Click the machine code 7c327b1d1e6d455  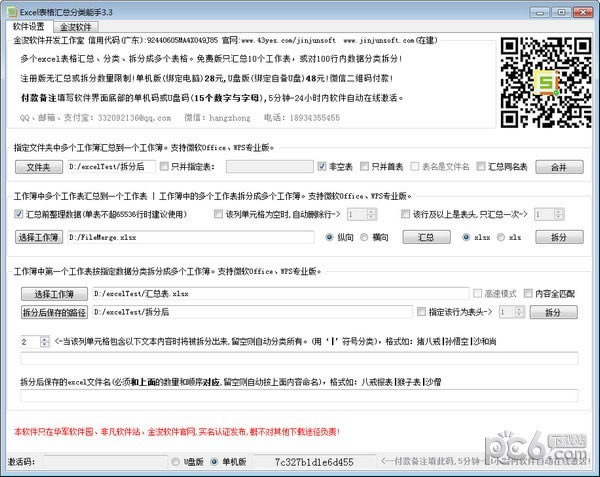coord(314,462)
